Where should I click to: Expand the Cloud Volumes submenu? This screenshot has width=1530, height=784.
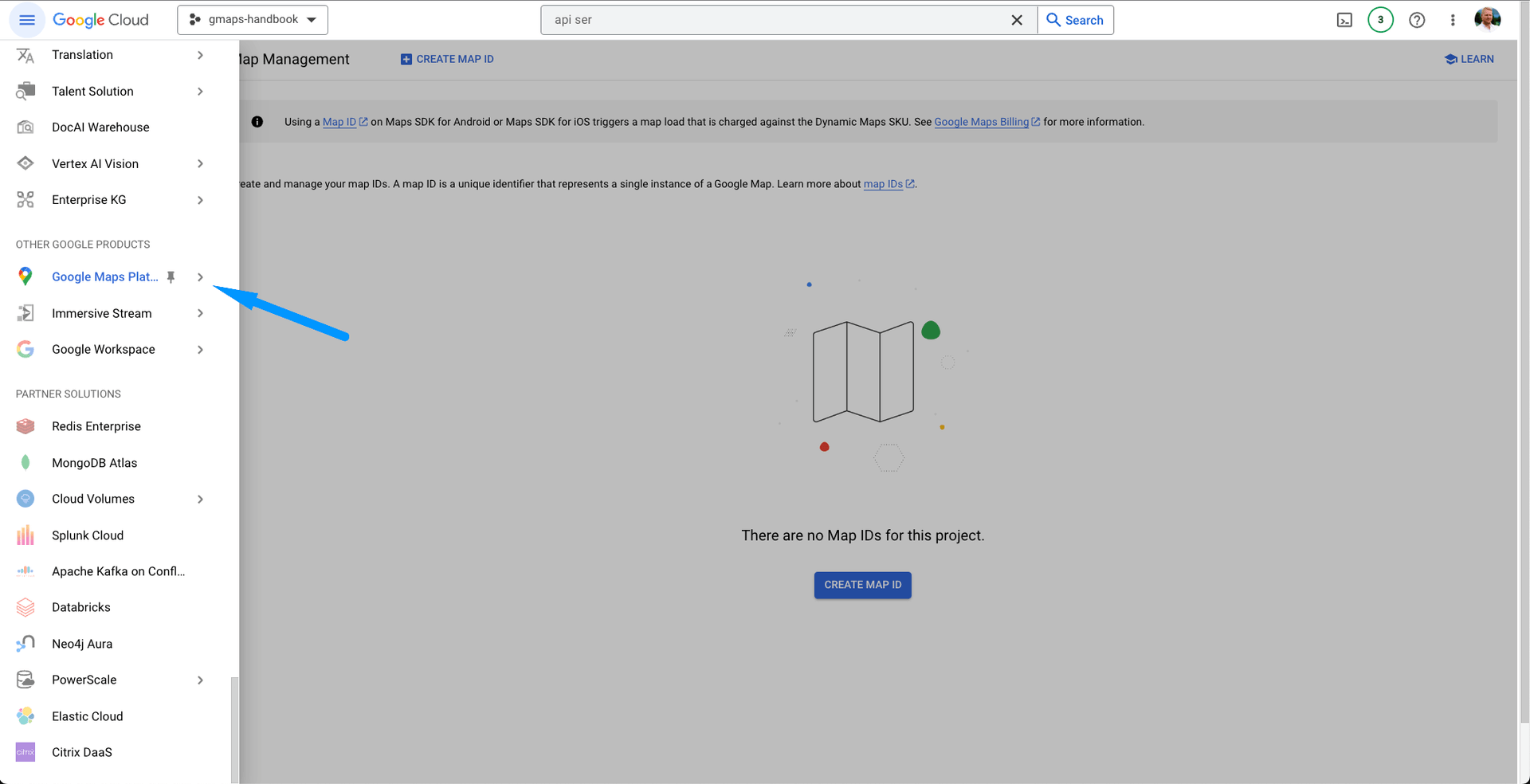click(x=200, y=499)
